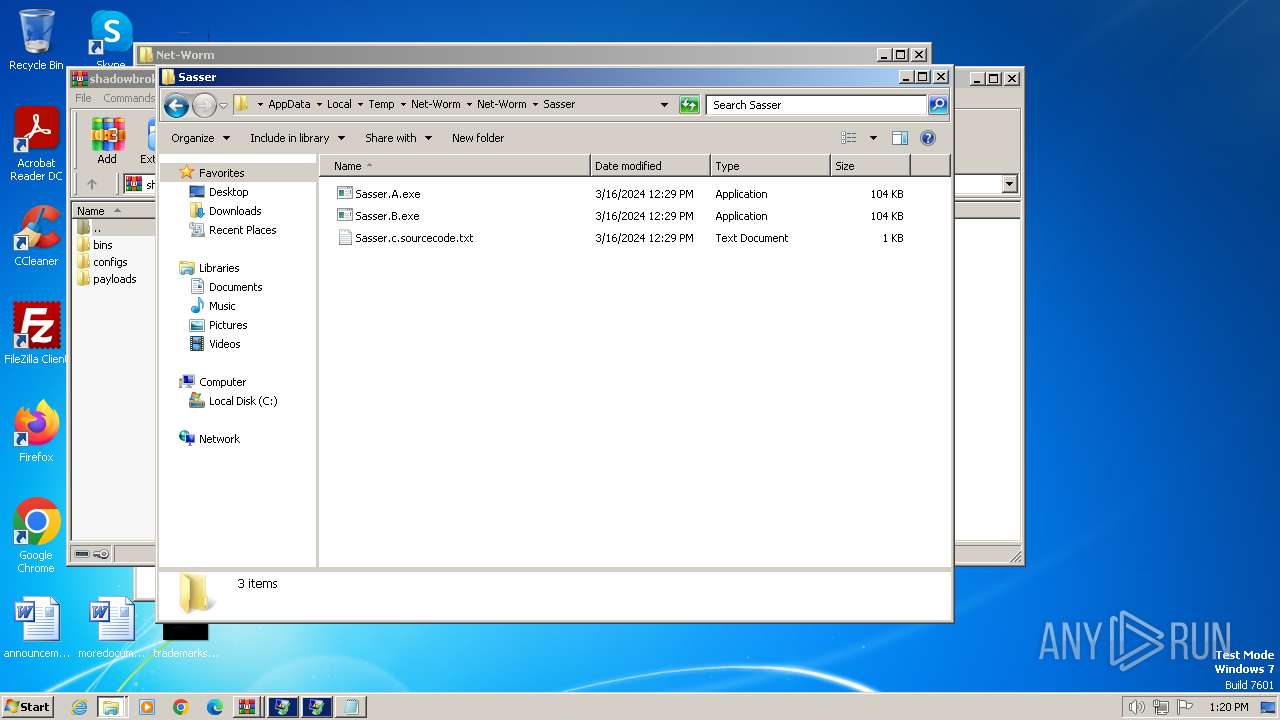
Task: Click the Add button in WinRAR window
Action: point(107,141)
